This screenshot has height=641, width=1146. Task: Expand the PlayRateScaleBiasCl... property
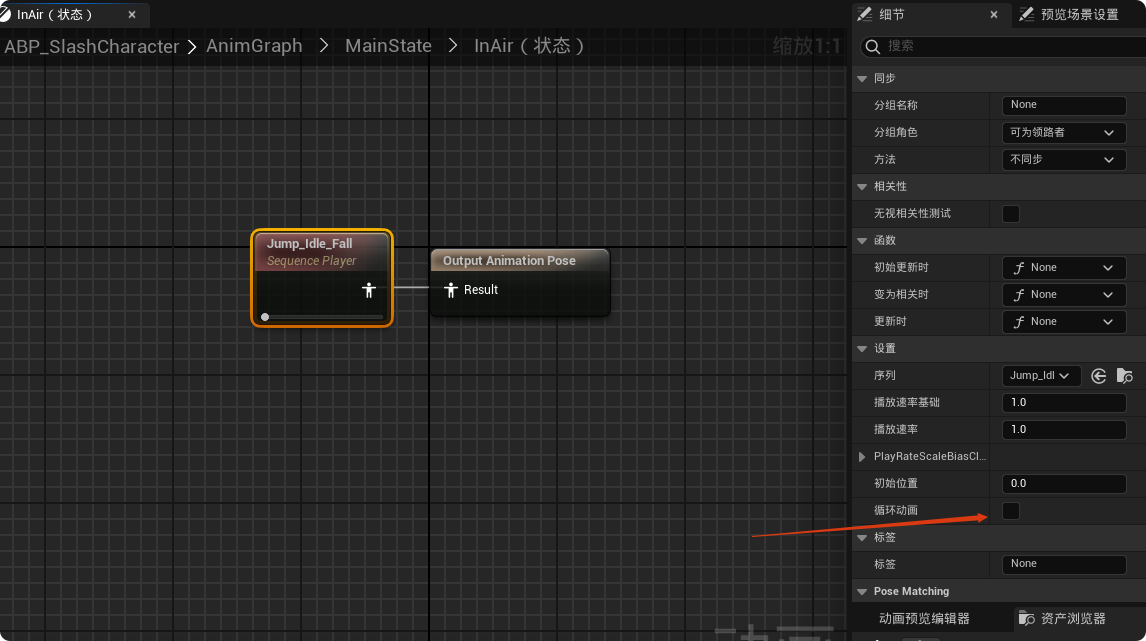[x=862, y=457]
